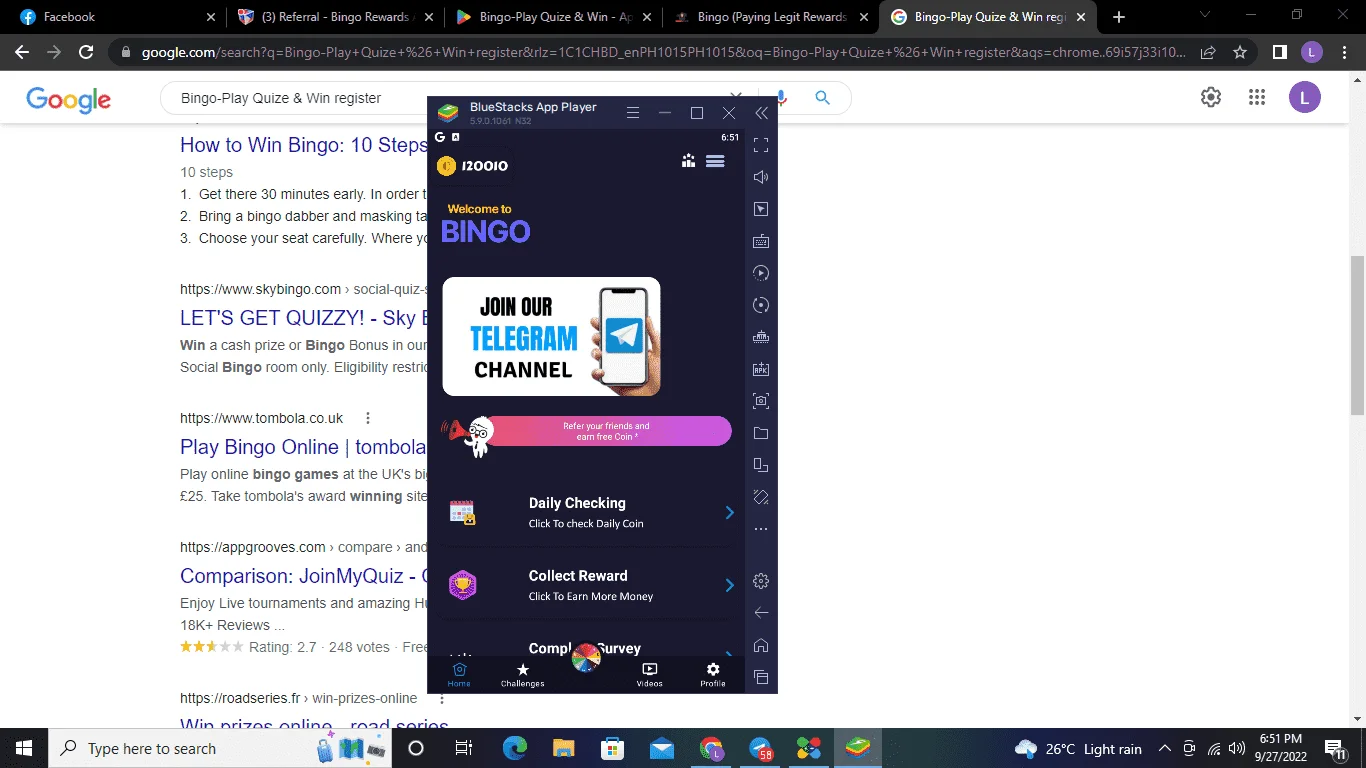Toggle BlueStacks full screen mode
Image resolution: width=1366 pixels, height=768 pixels.
761,145
